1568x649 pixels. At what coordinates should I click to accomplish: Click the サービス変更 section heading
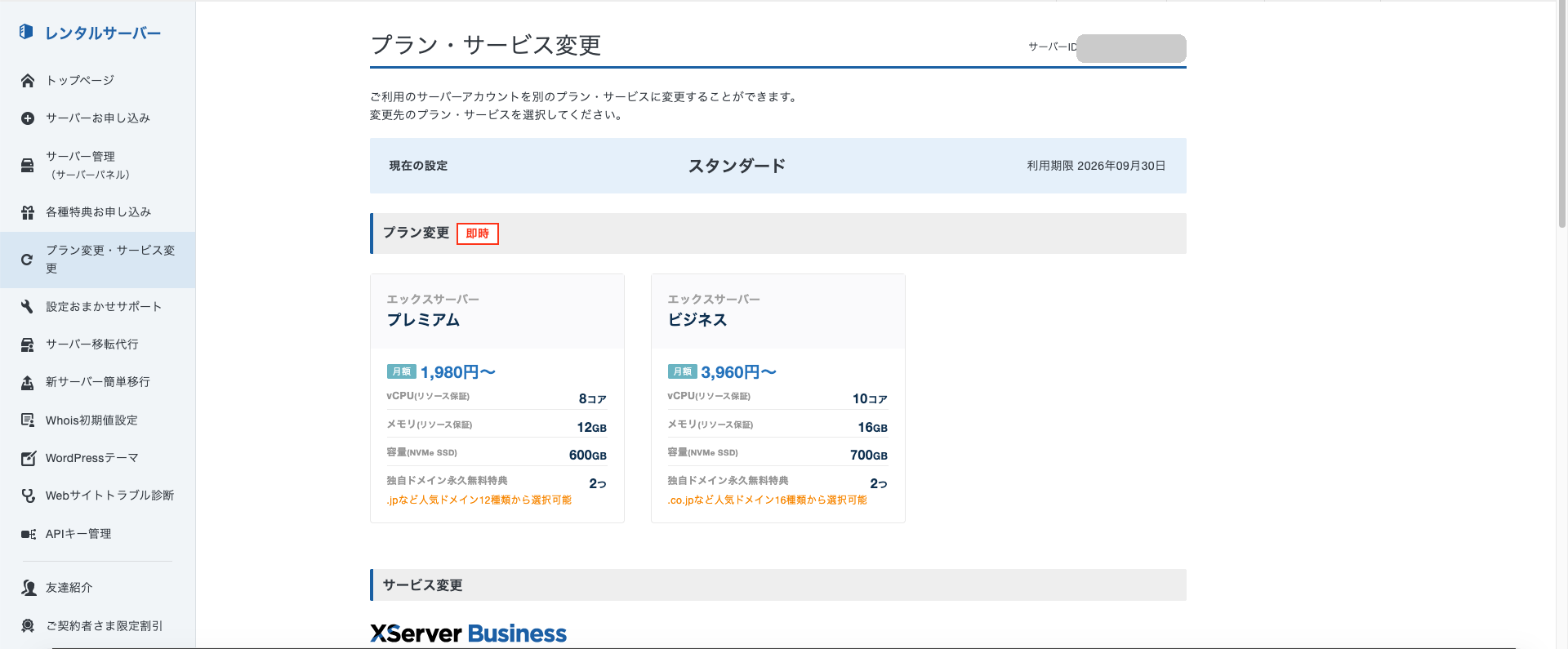(x=422, y=585)
